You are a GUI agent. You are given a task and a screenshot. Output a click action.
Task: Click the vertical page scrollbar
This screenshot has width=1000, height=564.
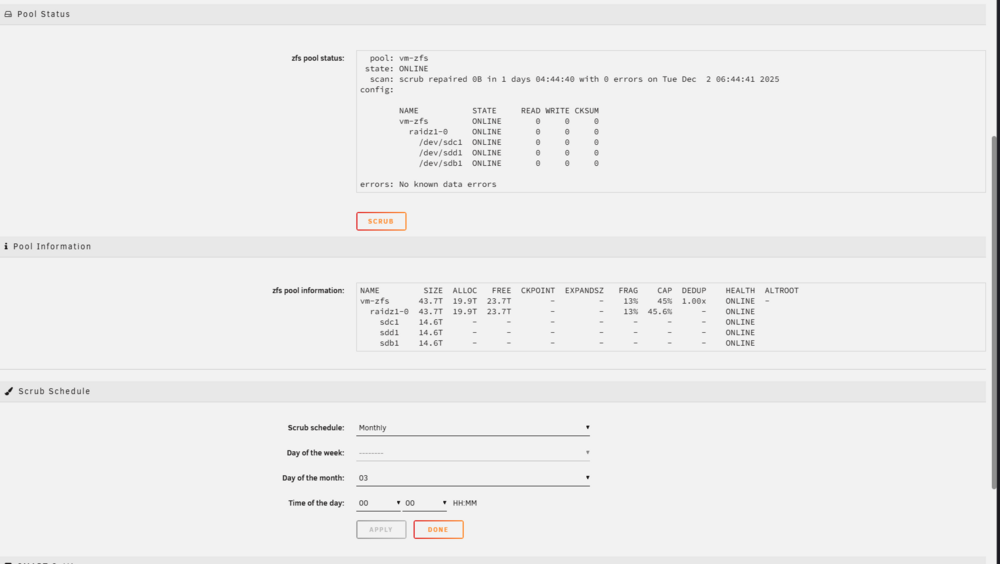click(996, 313)
